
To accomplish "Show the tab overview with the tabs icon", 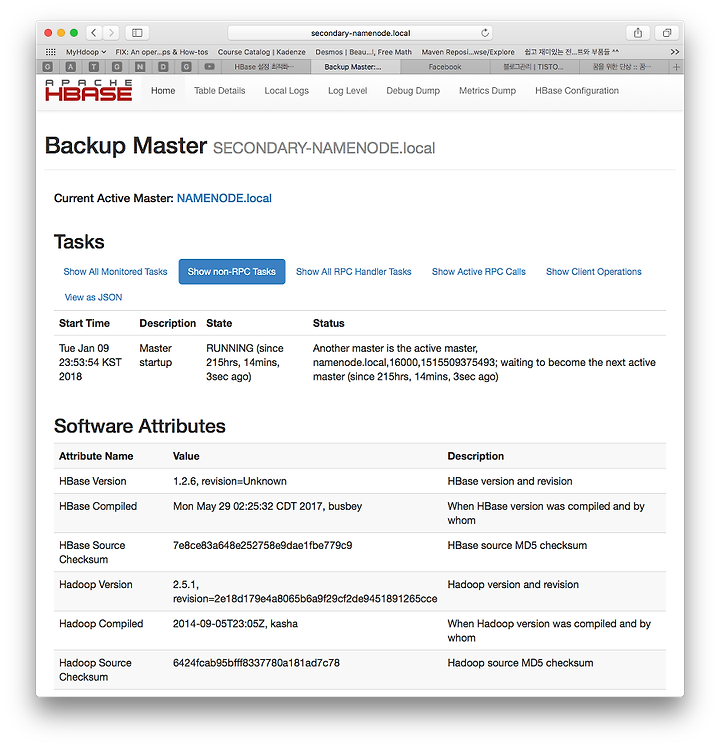I will pos(667,32).
